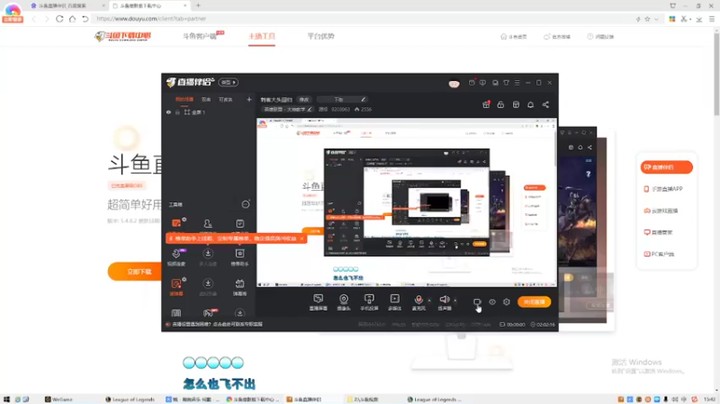
Task: Toggle the preview eye icon beside the gear
Action: click(492, 302)
